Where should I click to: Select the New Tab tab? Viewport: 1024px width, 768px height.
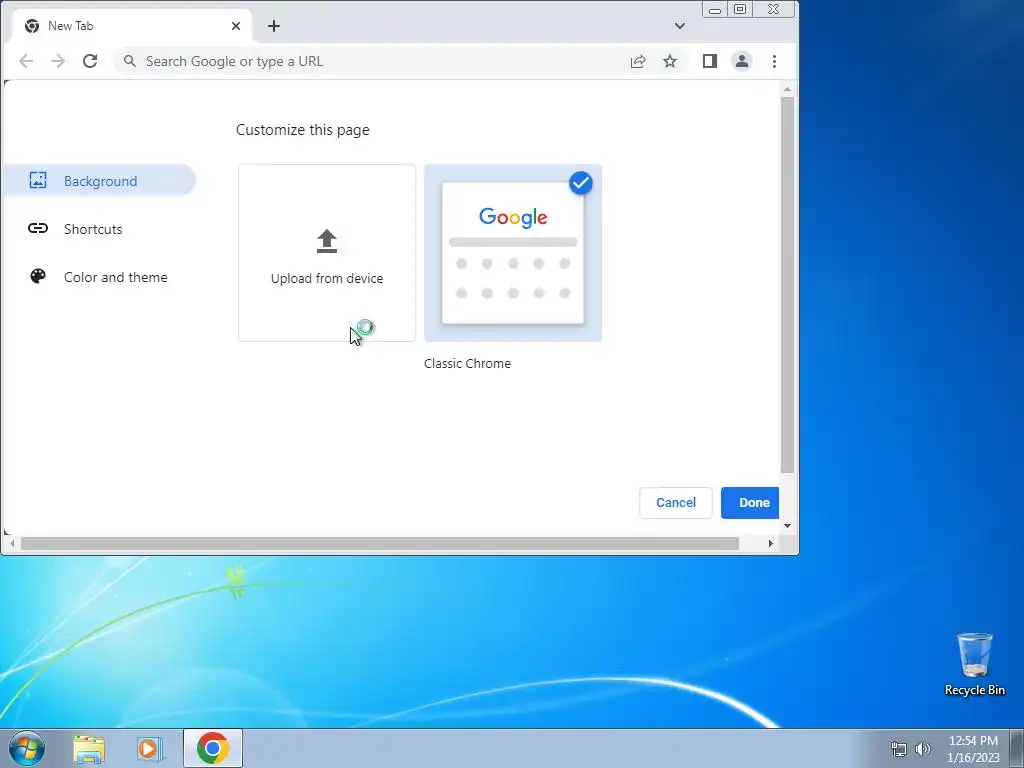pyautogui.click(x=131, y=26)
